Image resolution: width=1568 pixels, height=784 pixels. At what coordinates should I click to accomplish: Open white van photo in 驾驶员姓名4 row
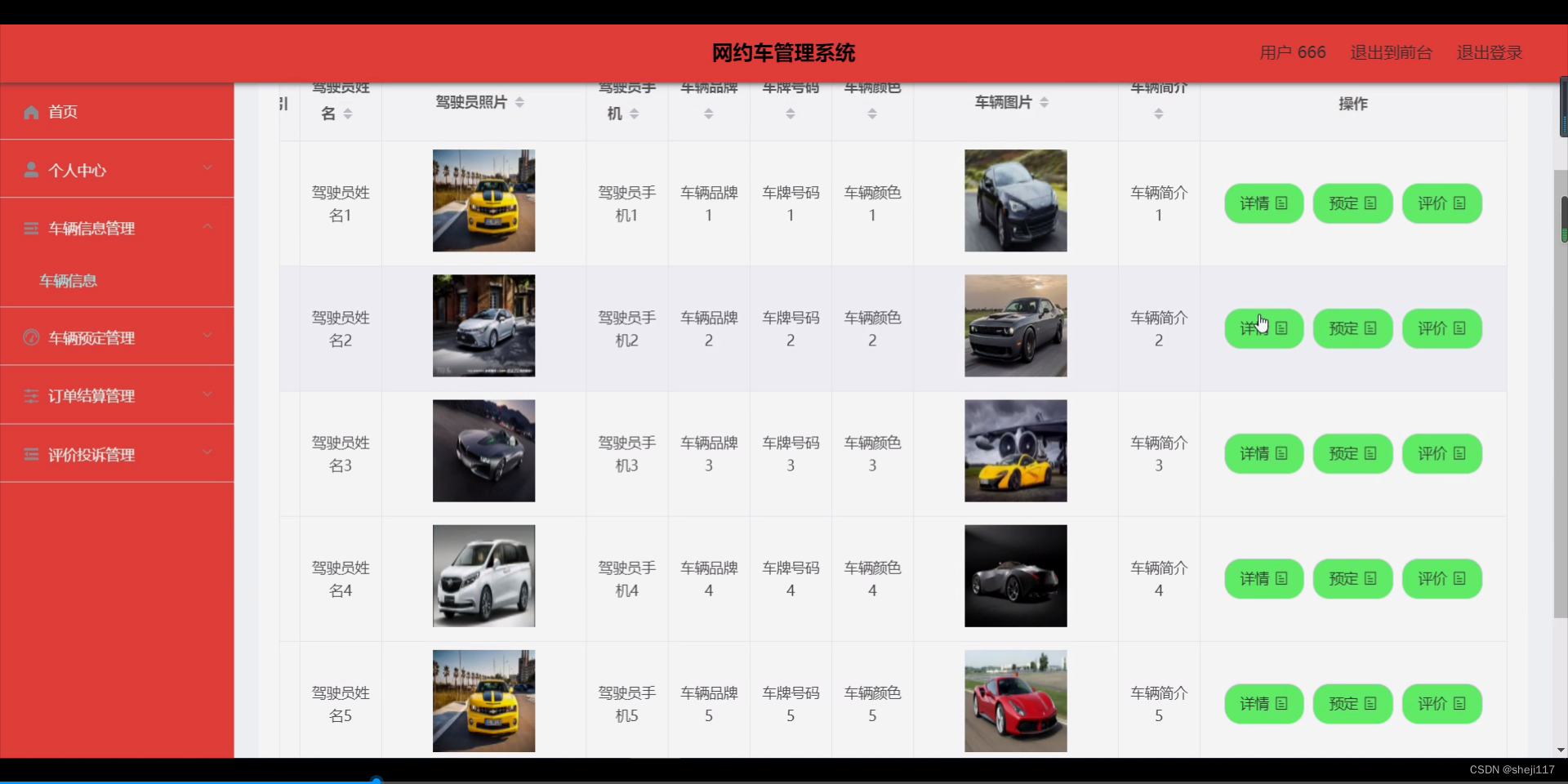pos(483,576)
